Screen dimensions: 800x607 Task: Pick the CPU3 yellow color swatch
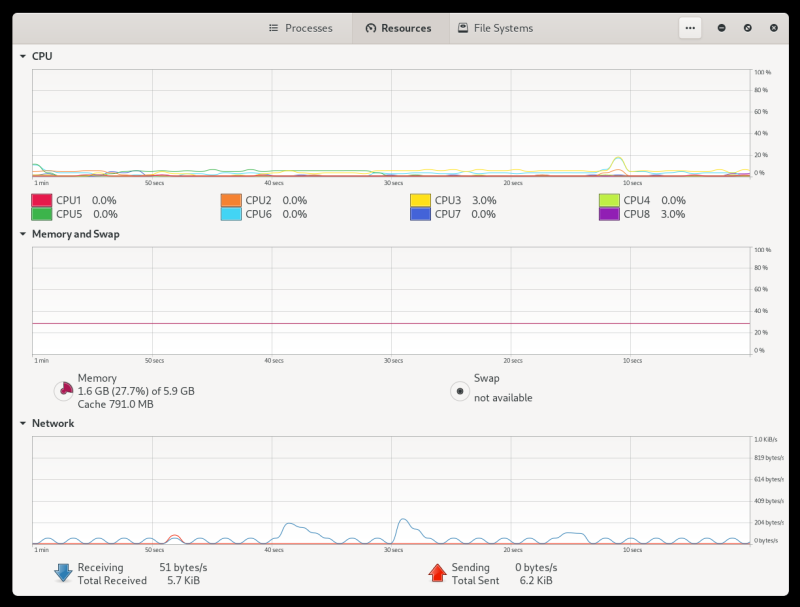pos(421,200)
